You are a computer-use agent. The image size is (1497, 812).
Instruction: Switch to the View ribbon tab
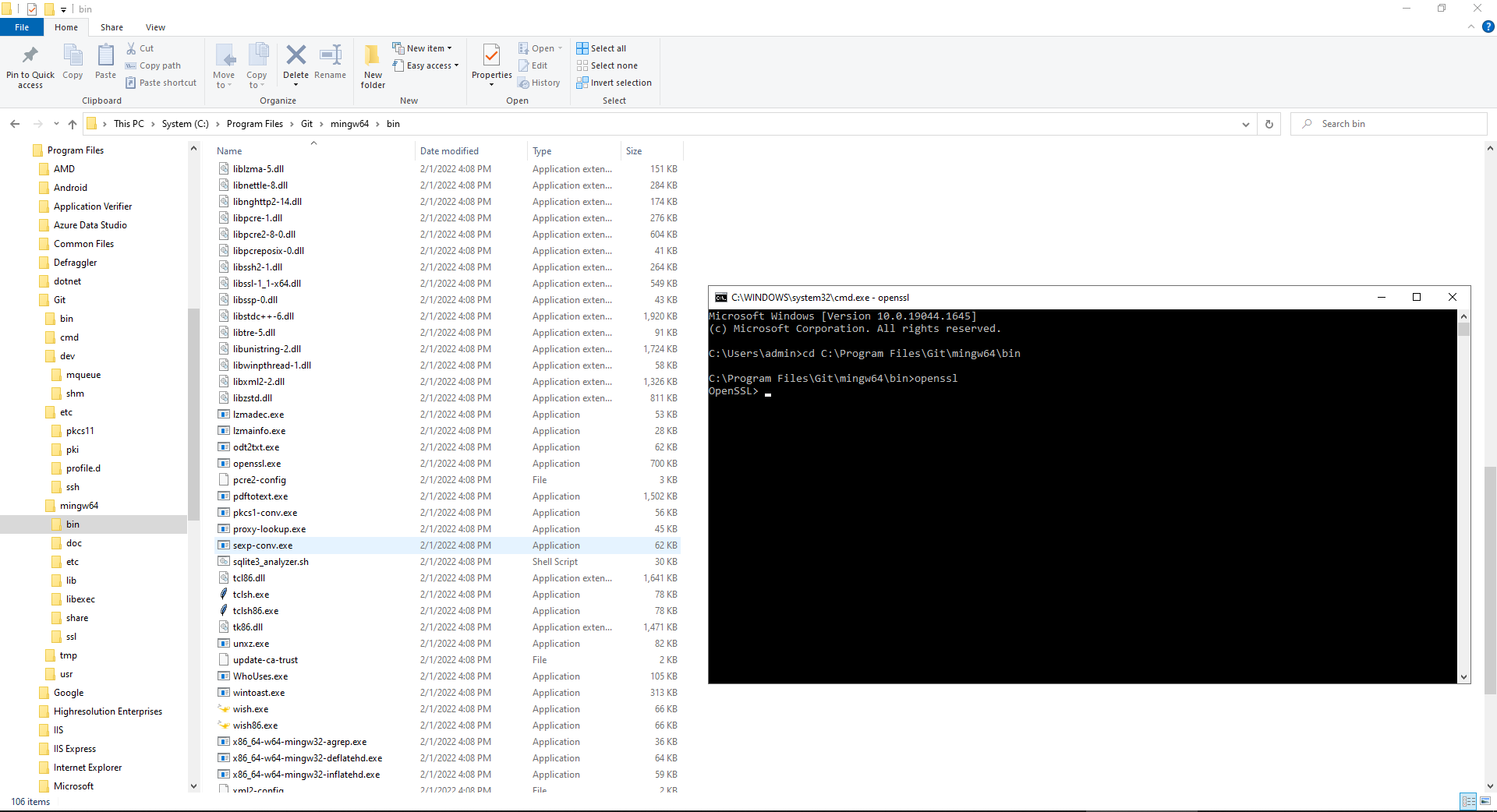[155, 27]
